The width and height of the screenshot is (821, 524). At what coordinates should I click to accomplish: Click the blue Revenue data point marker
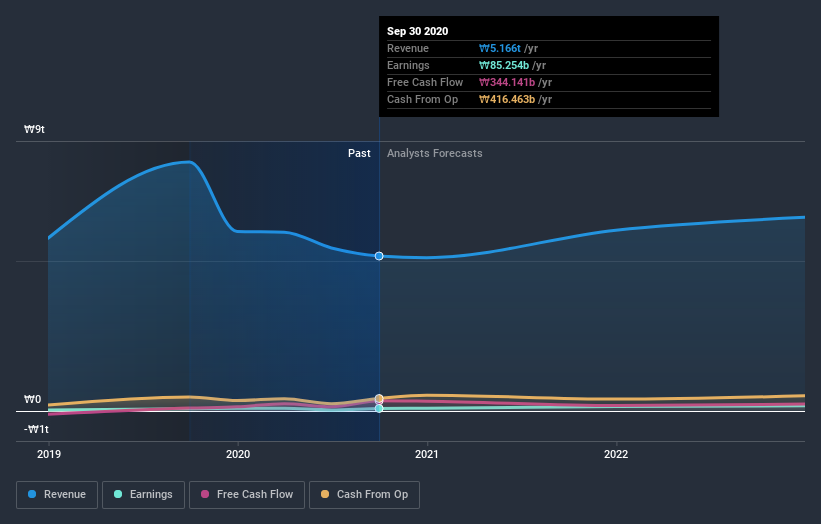click(379, 256)
